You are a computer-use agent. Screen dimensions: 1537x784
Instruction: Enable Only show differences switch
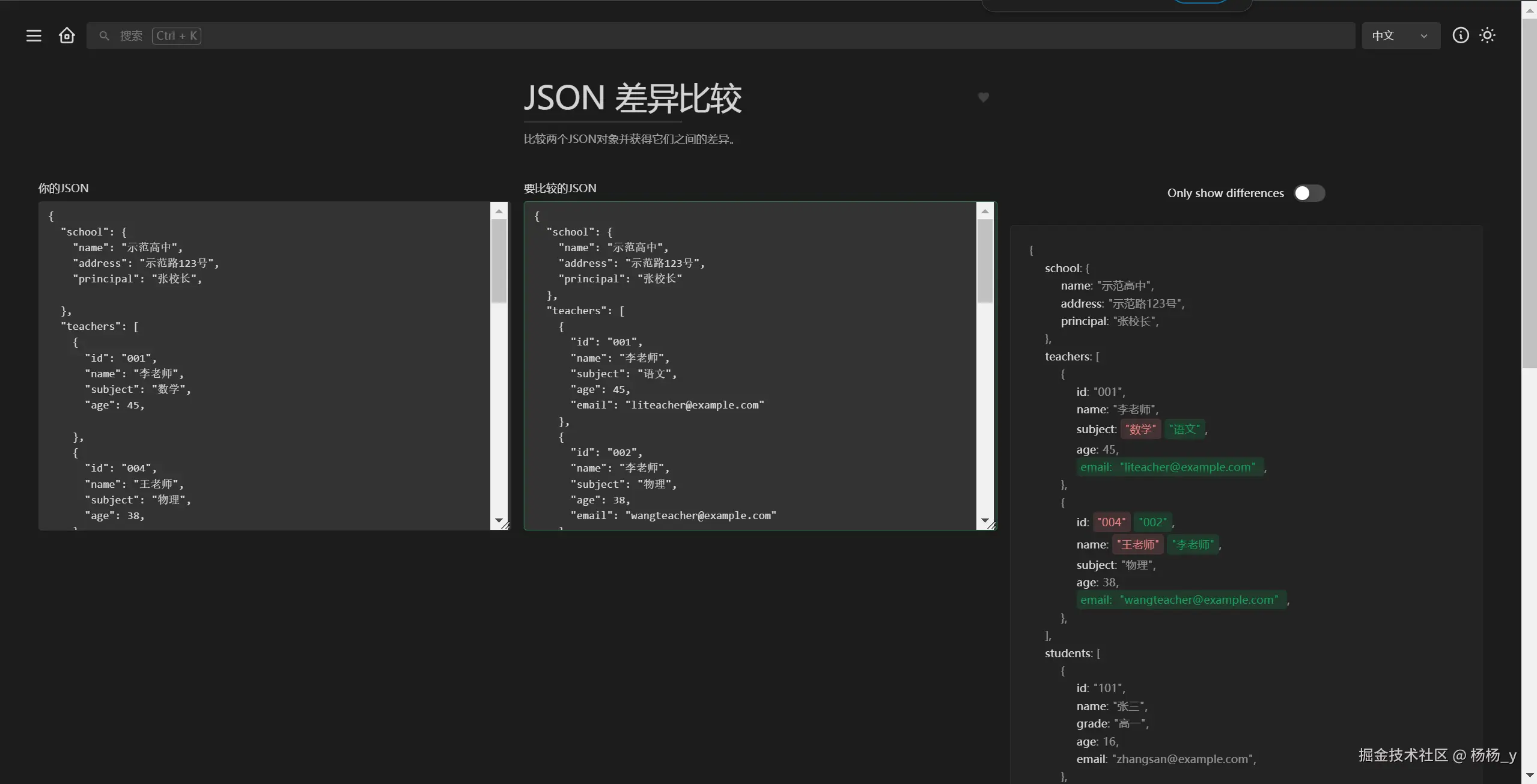(x=1309, y=193)
